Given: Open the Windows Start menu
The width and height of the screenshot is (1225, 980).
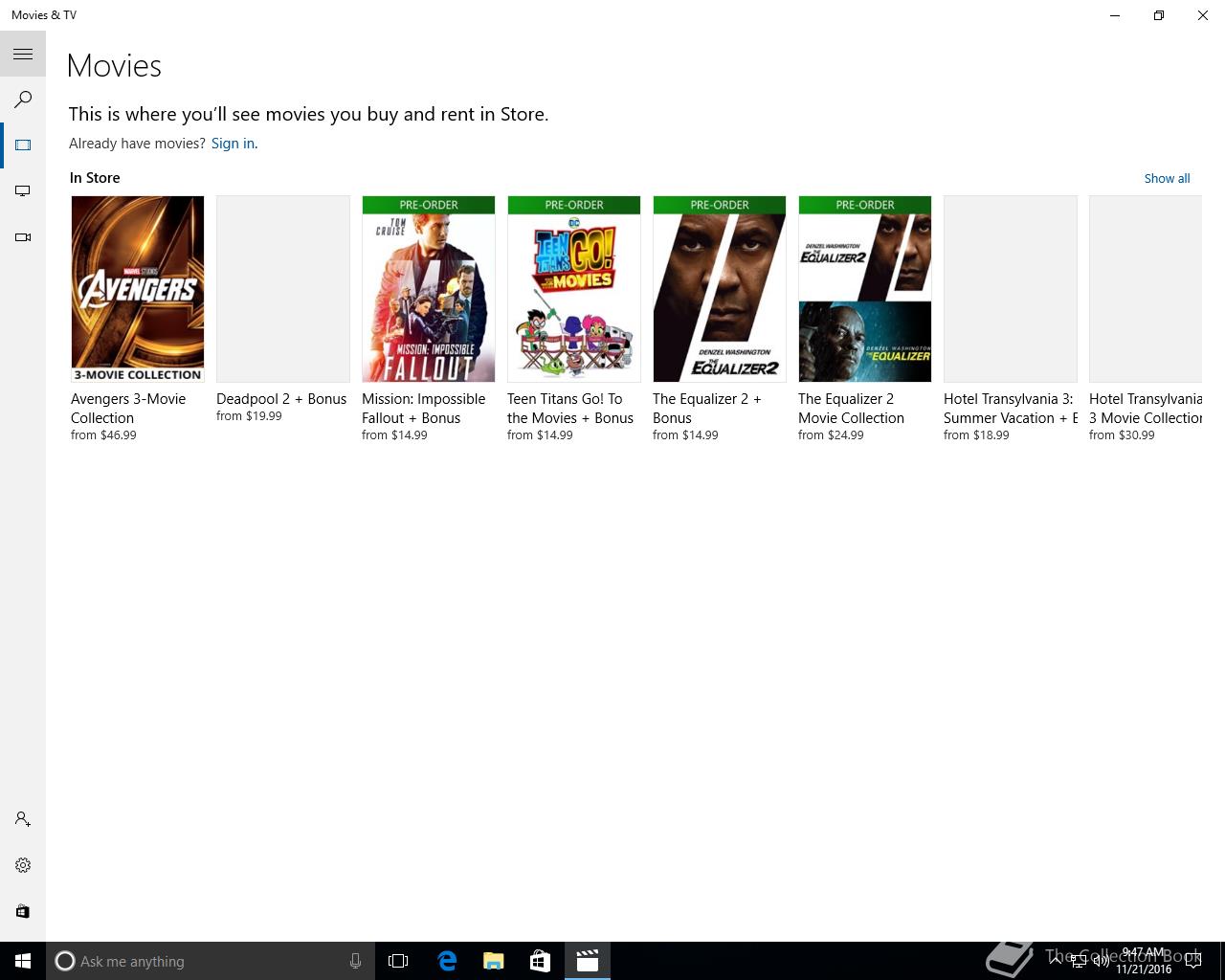Looking at the screenshot, I should point(23,961).
